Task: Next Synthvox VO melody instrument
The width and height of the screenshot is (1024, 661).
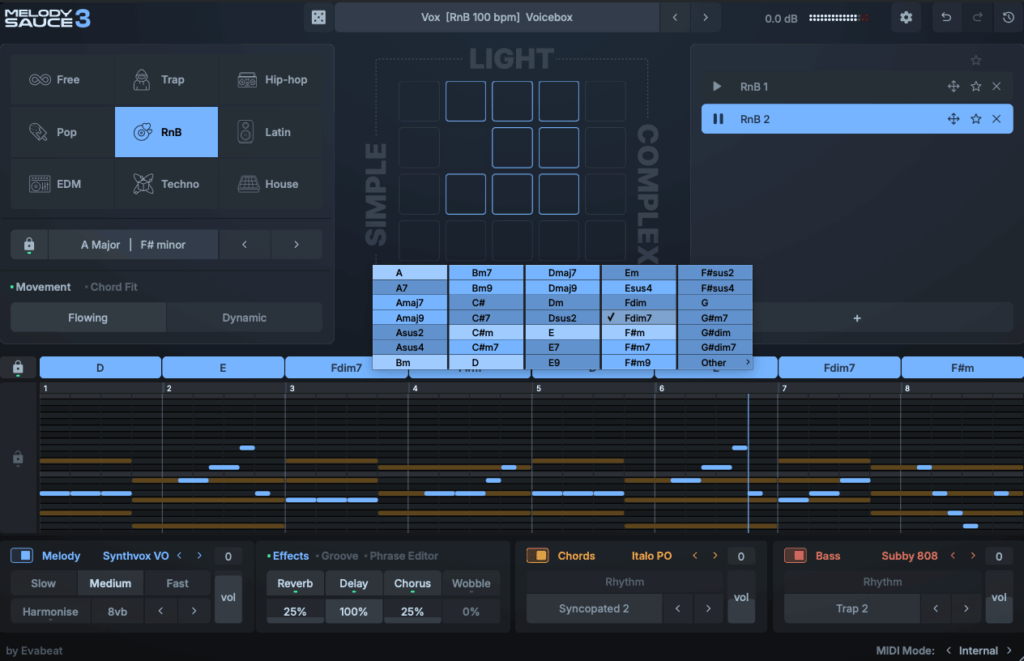Action: (x=199, y=556)
